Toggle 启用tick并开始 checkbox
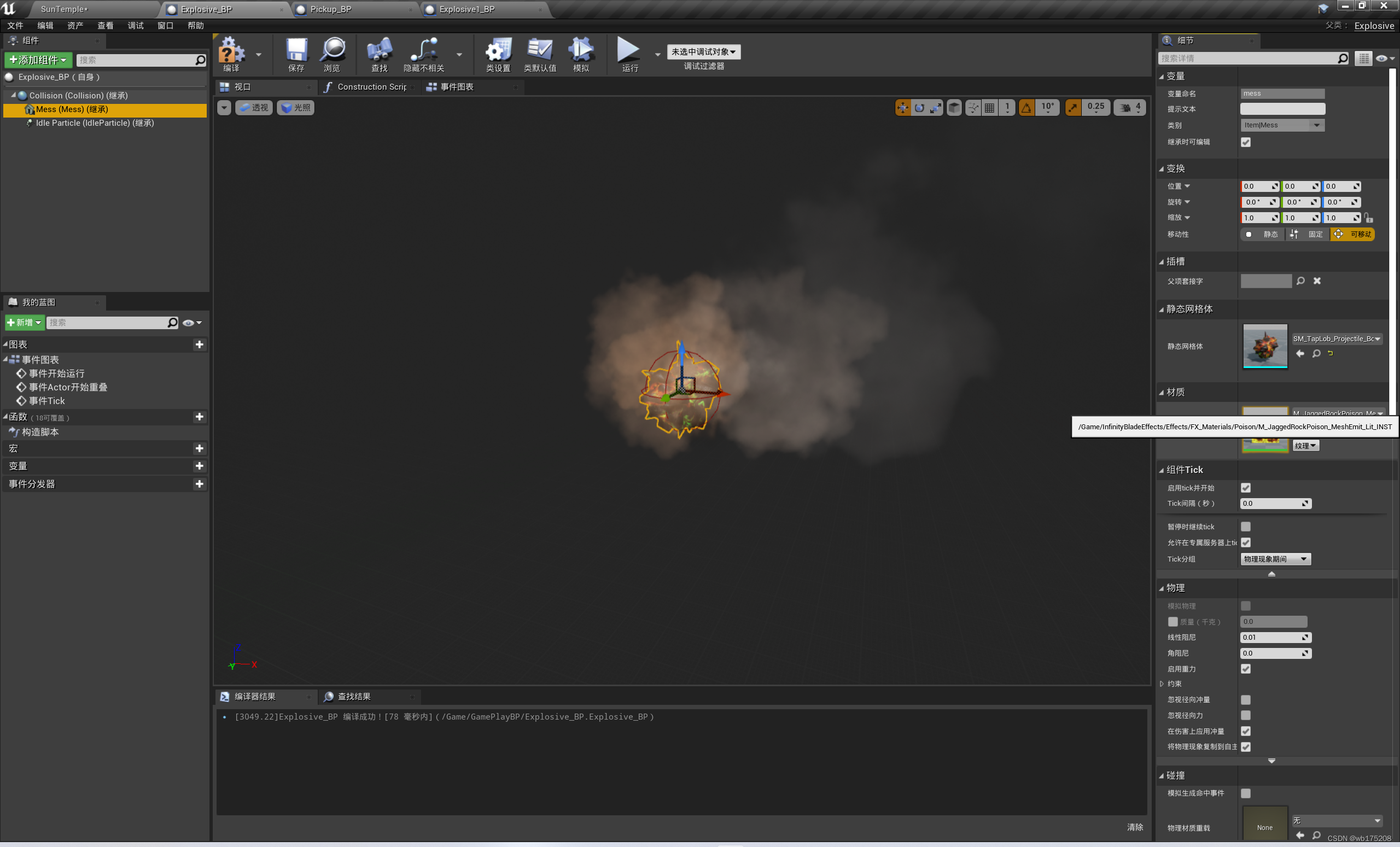This screenshot has height=847, width=1400. pos(1245,487)
